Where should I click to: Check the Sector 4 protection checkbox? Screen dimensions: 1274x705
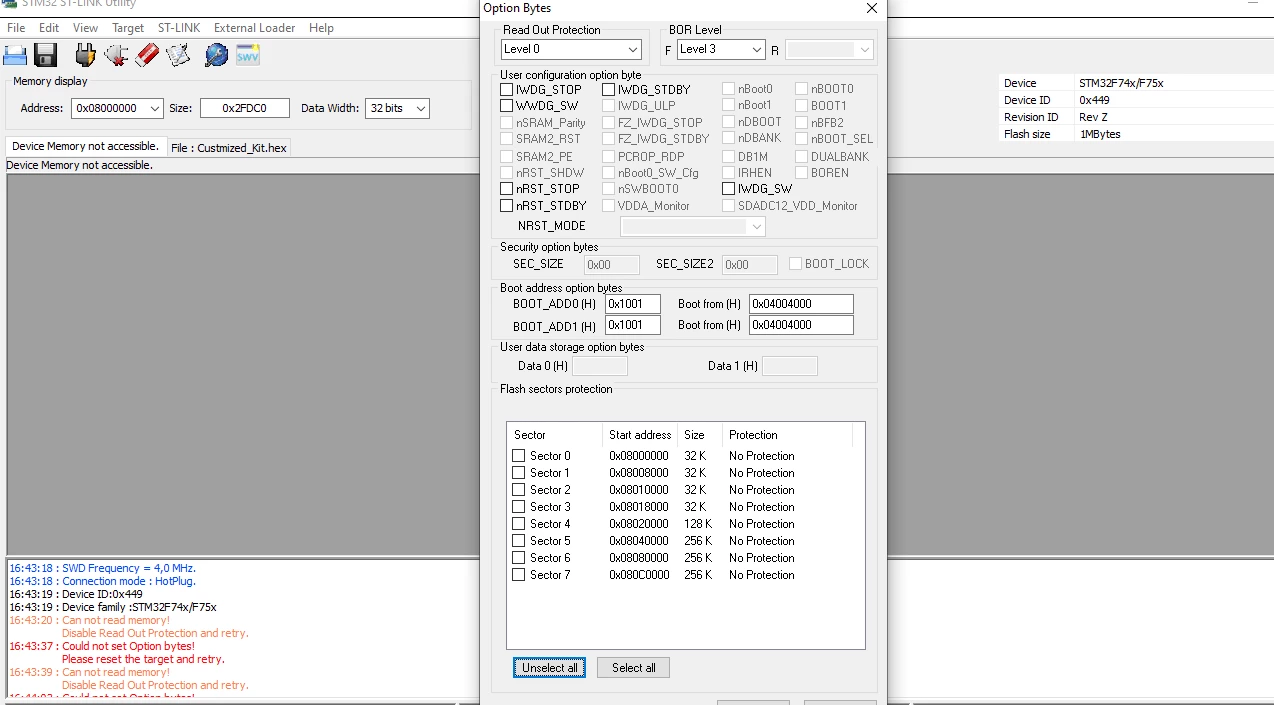pyautogui.click(x=519, y=524)
